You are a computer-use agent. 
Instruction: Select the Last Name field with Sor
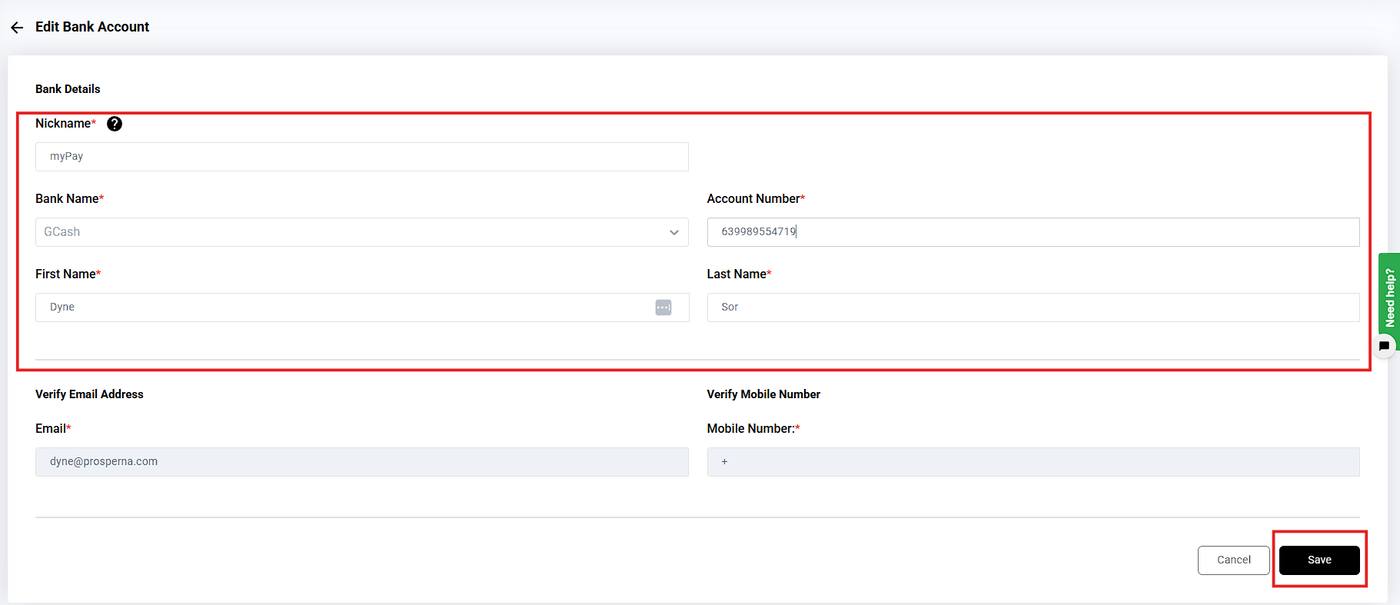1032,307
